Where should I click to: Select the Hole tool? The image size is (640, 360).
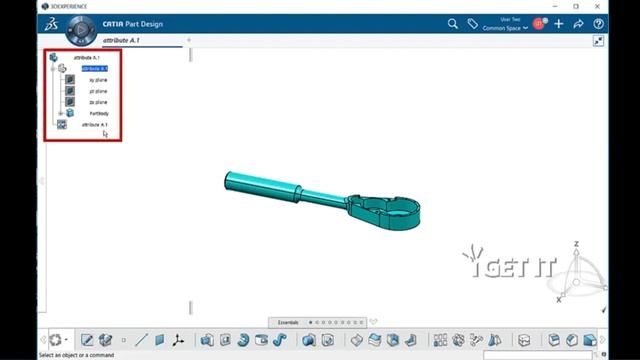tap(262, 340)
